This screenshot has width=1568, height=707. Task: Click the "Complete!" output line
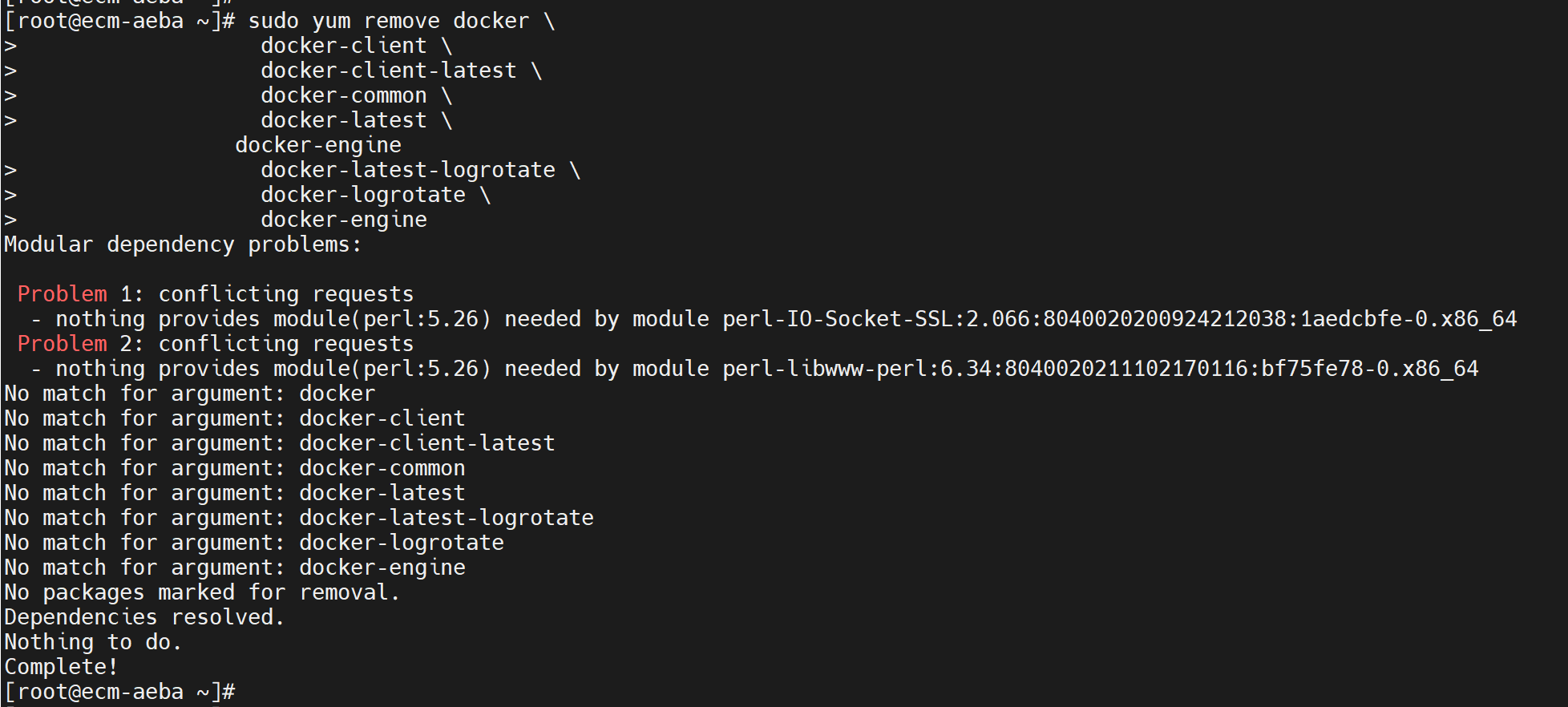tap(61, 667)
